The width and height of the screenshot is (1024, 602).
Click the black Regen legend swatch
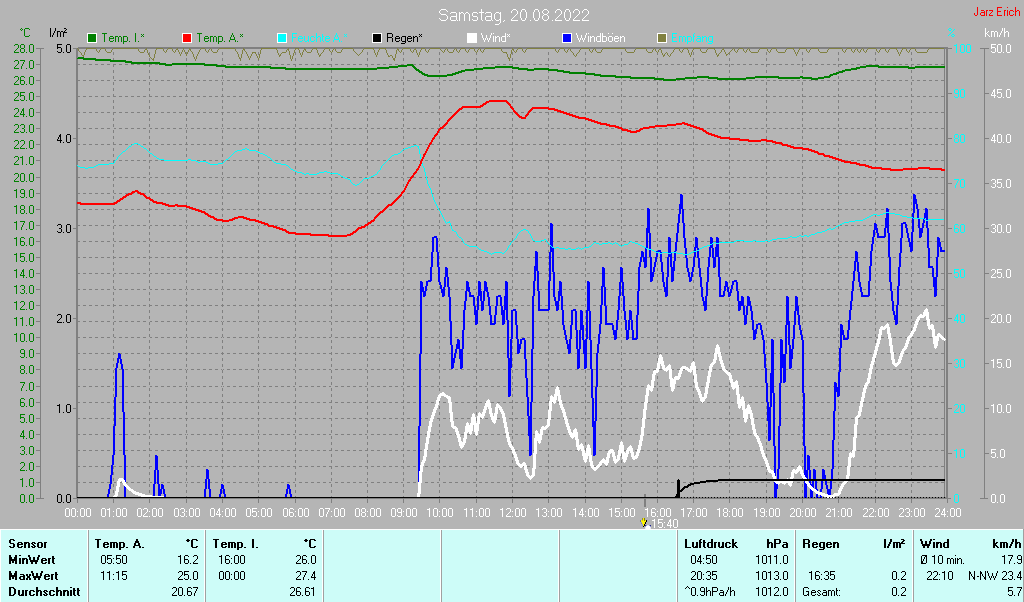click(377, 39)
